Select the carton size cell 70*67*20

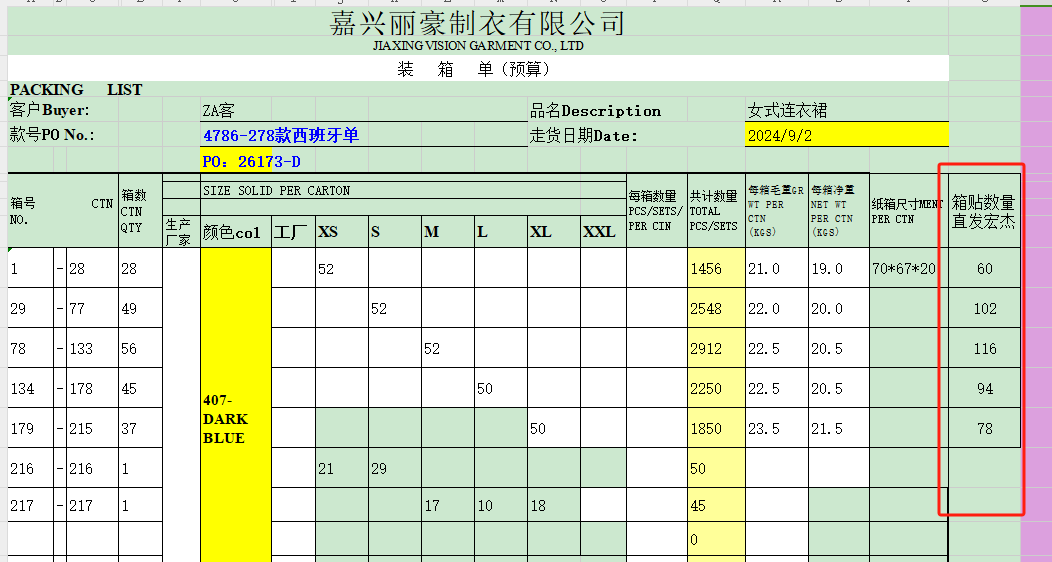pyautogui.click(x=903, y=269)
